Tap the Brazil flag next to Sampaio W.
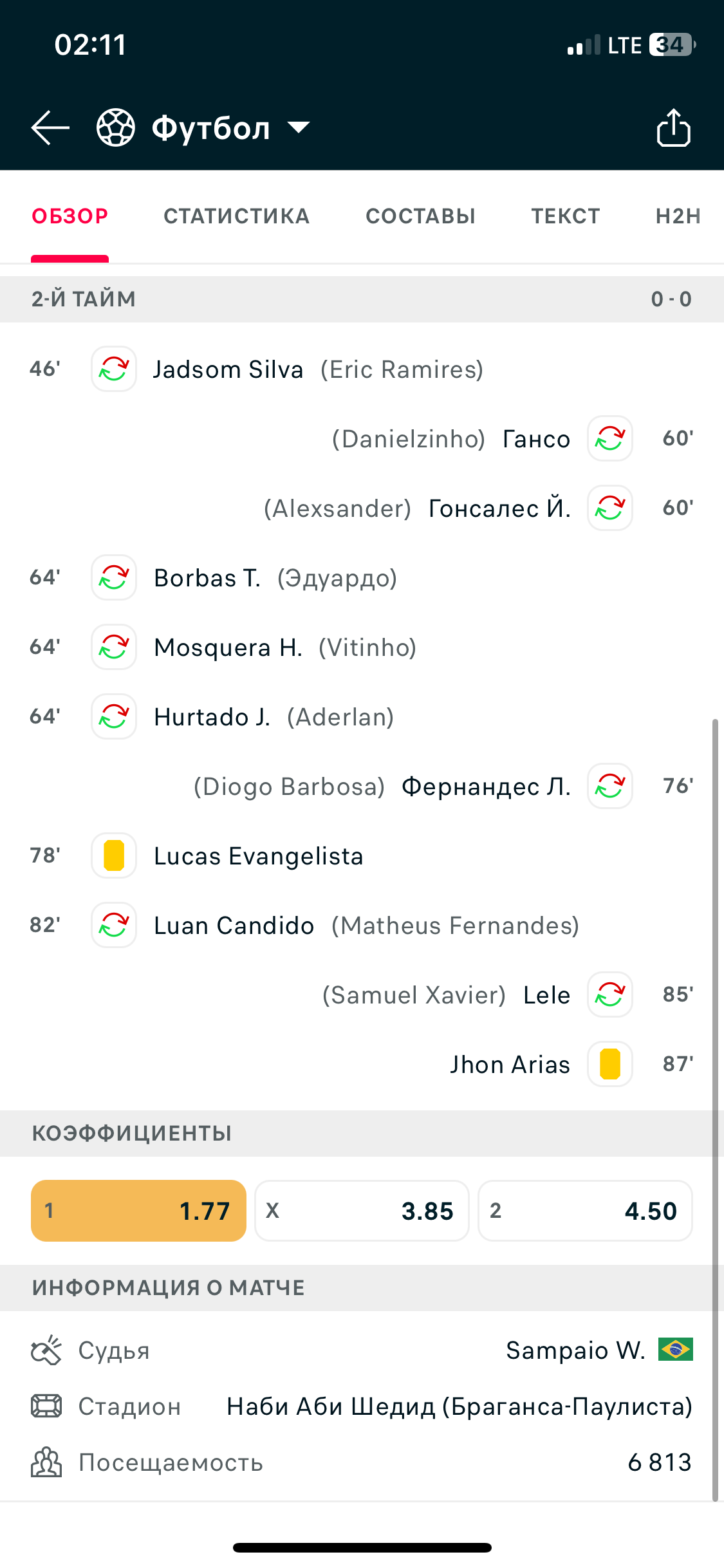 coord(675,1349)
